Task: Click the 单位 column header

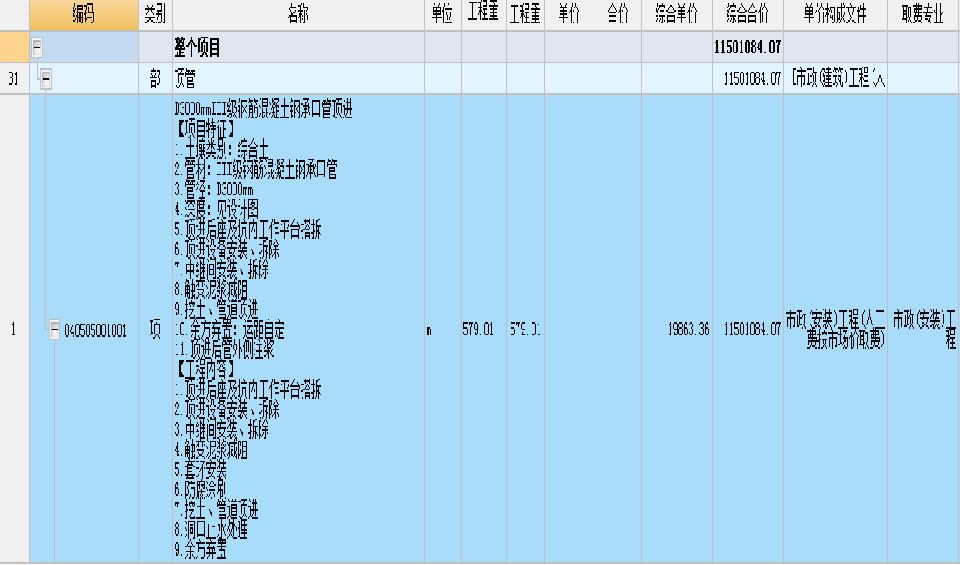Action: tap(443, 15)
